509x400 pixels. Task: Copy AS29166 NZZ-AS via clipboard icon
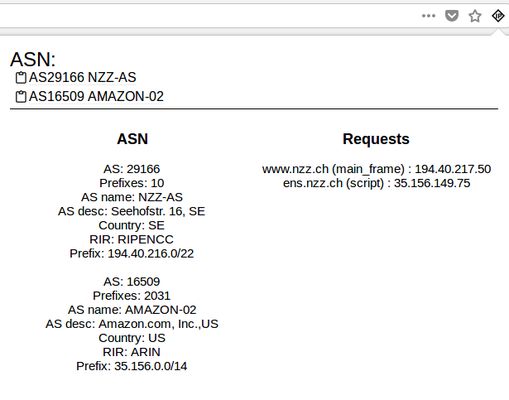[x=21, y=77]
